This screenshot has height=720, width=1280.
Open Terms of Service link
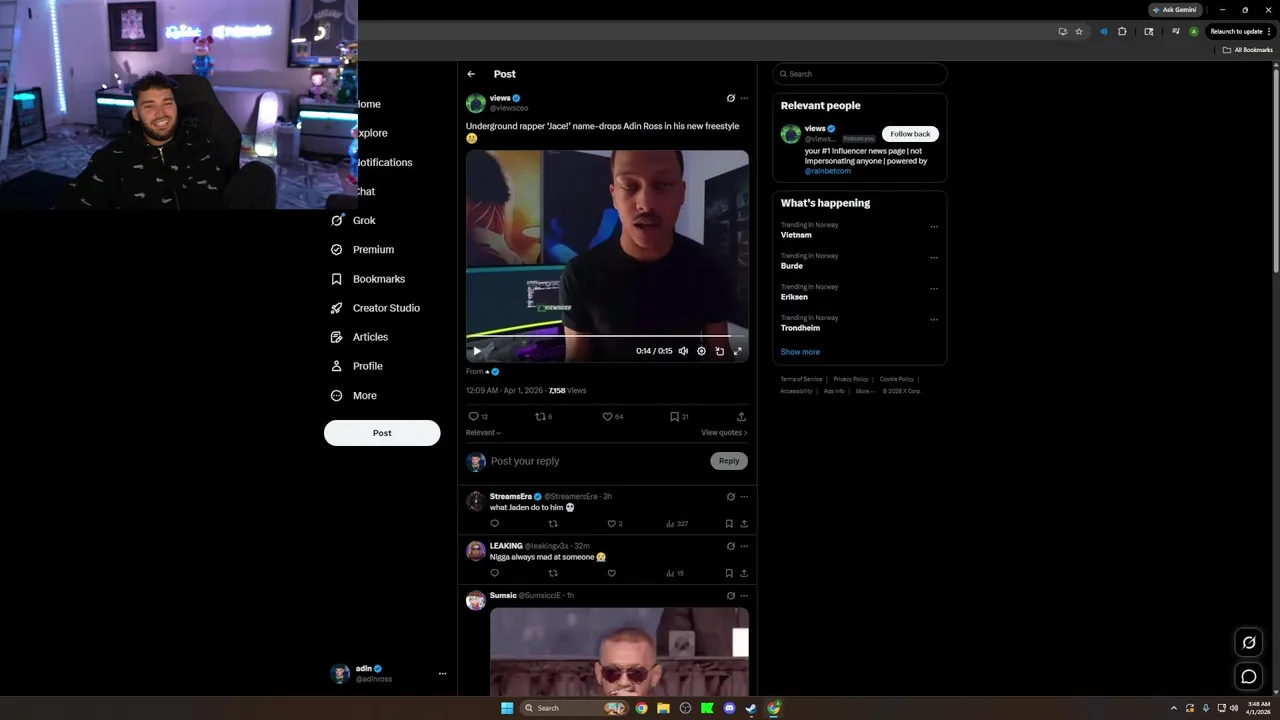coord(801,379)
